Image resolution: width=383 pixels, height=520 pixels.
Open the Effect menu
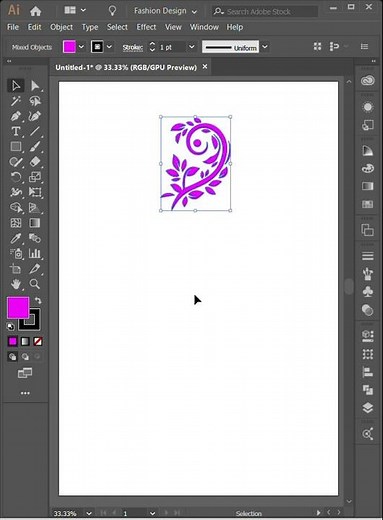pos(146,27)
